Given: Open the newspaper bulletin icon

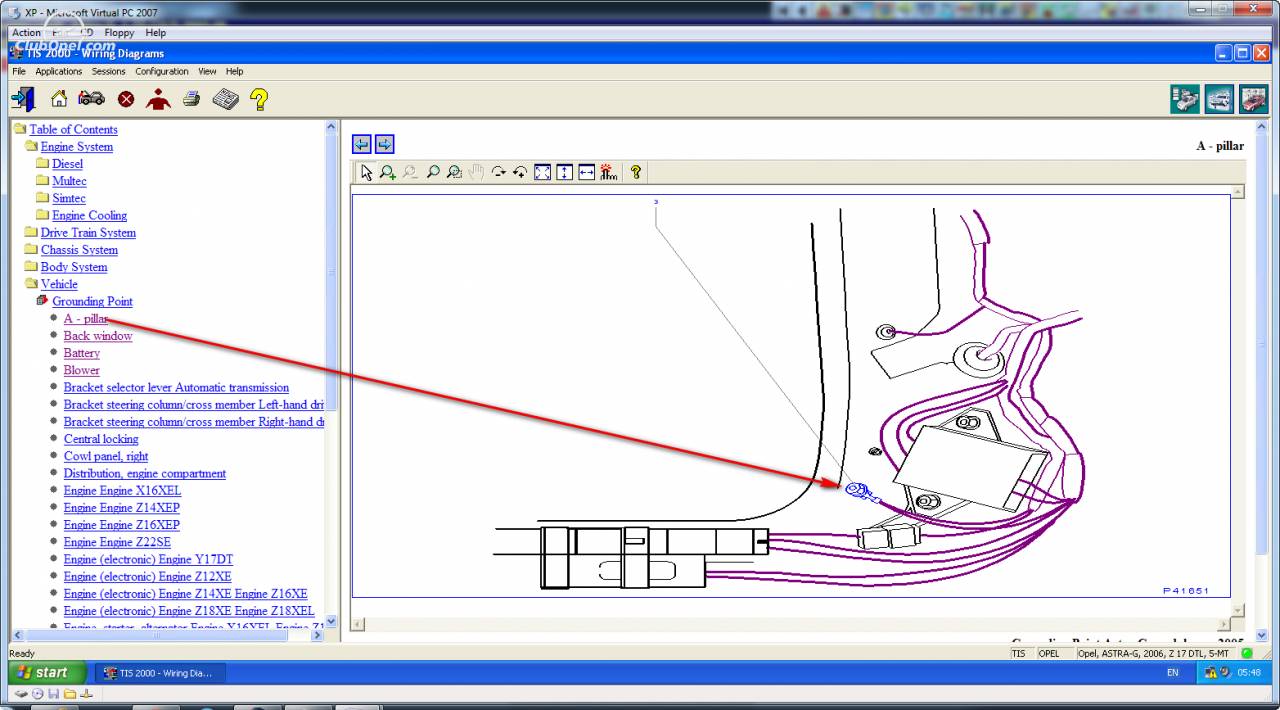Looking at the screenshot, I should pyautogui.click(x=225, y=99).
